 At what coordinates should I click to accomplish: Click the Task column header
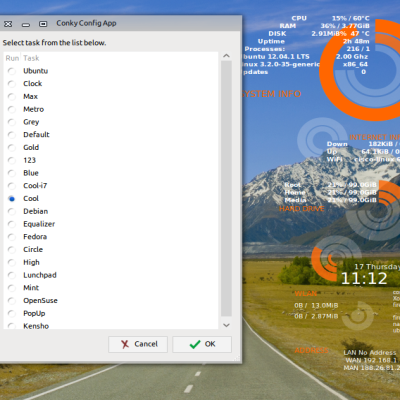[31, 58]
